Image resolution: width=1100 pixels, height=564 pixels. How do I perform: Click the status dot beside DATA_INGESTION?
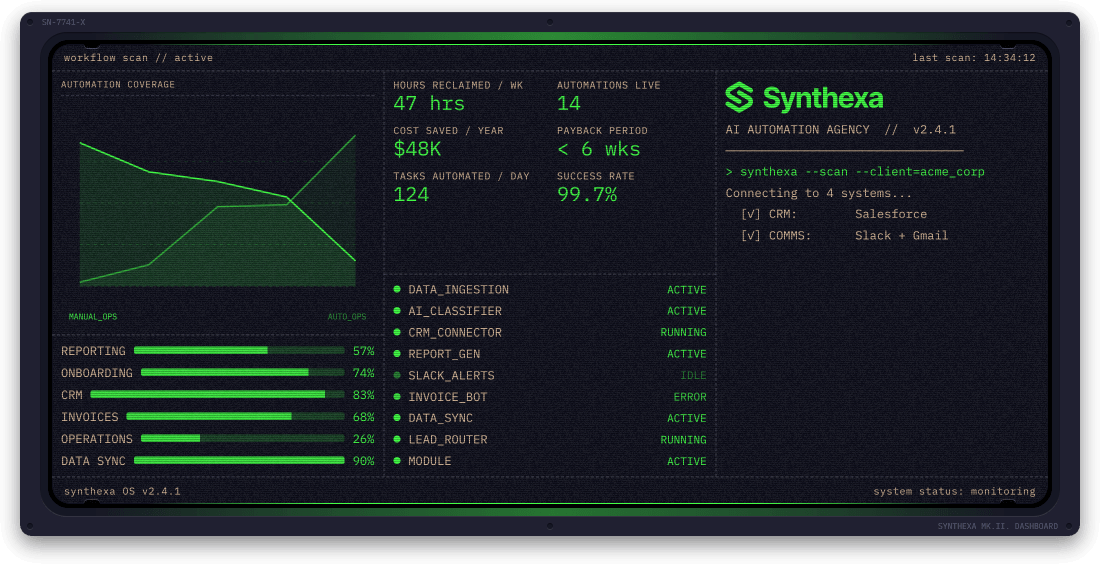coord(397,289)
